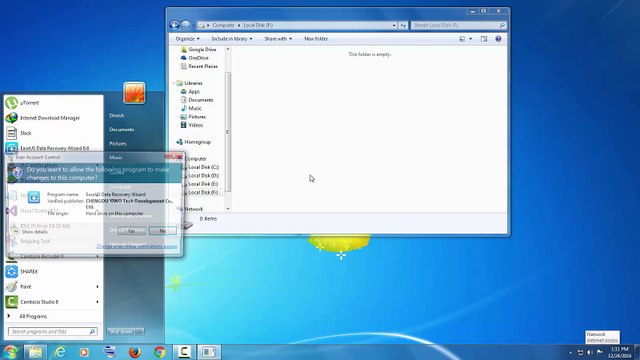
Task: Open media player taskbar icon
Action: click(x=84, y=352)
